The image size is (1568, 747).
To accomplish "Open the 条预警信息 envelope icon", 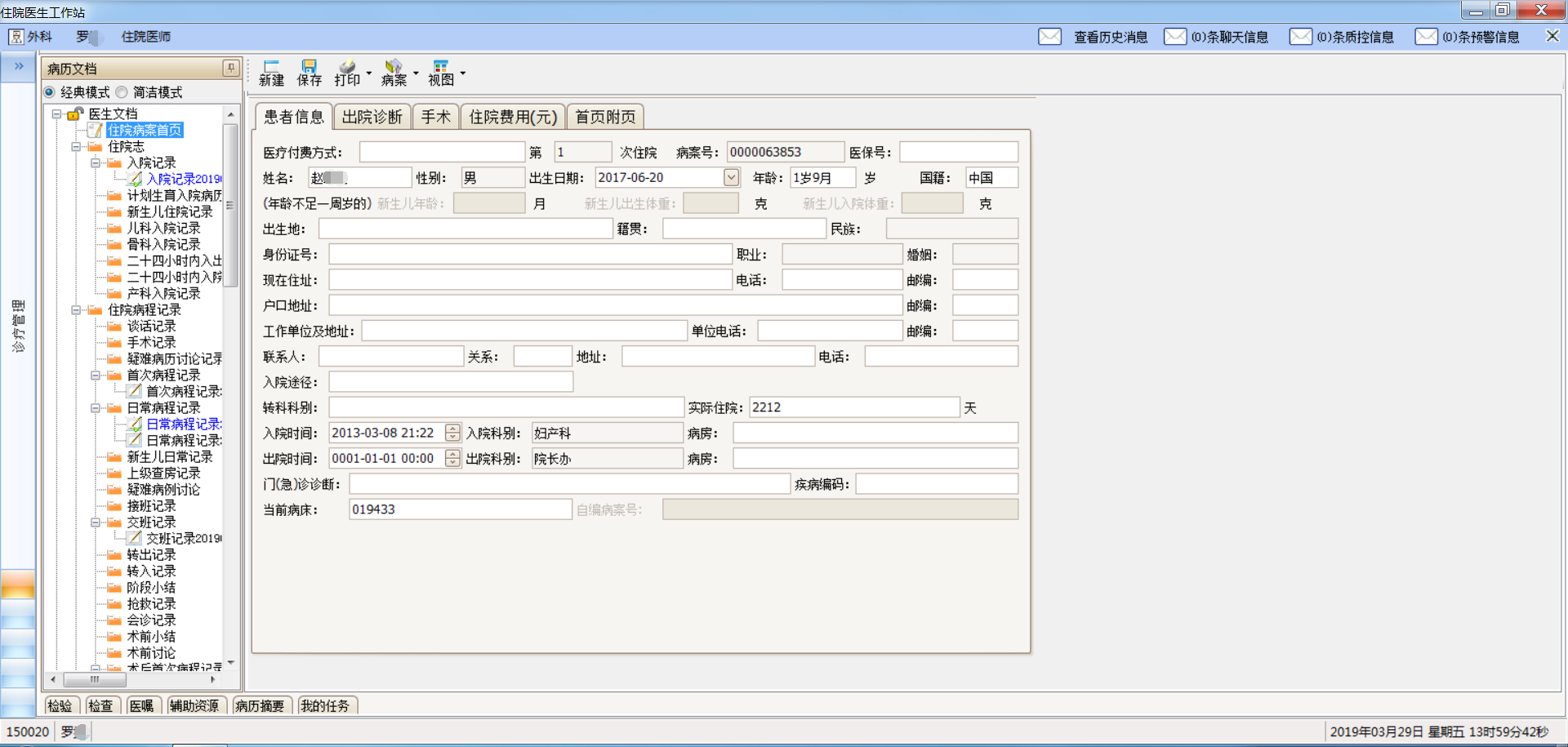I will (1427, 37).
